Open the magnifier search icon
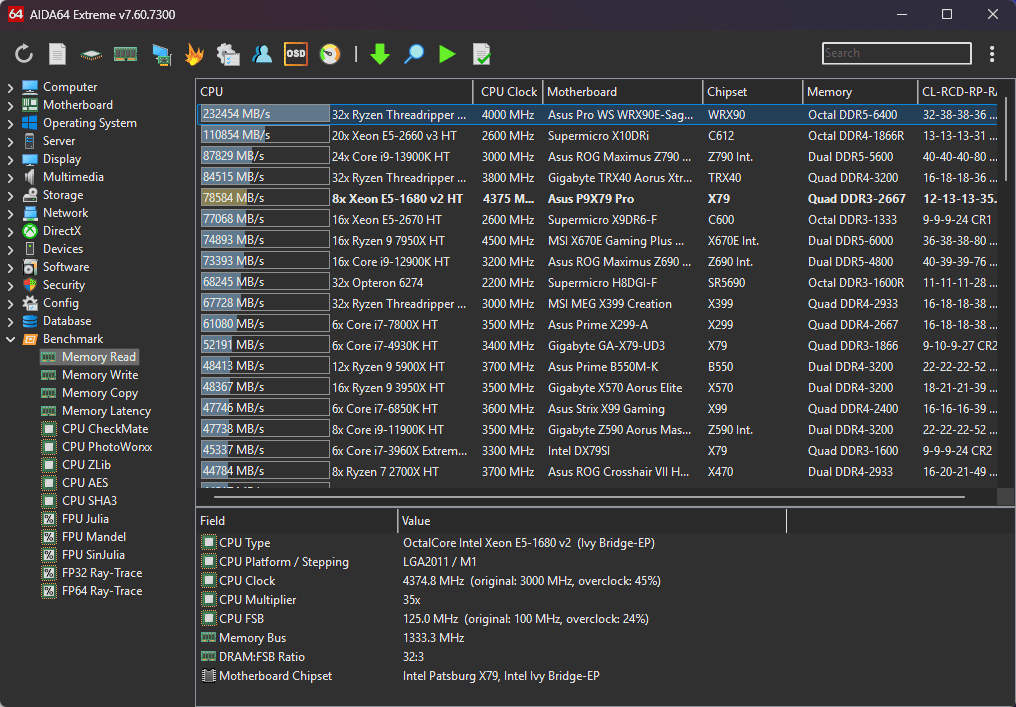Viewport: 1016px width, 707px height. [x=413, y=54]
